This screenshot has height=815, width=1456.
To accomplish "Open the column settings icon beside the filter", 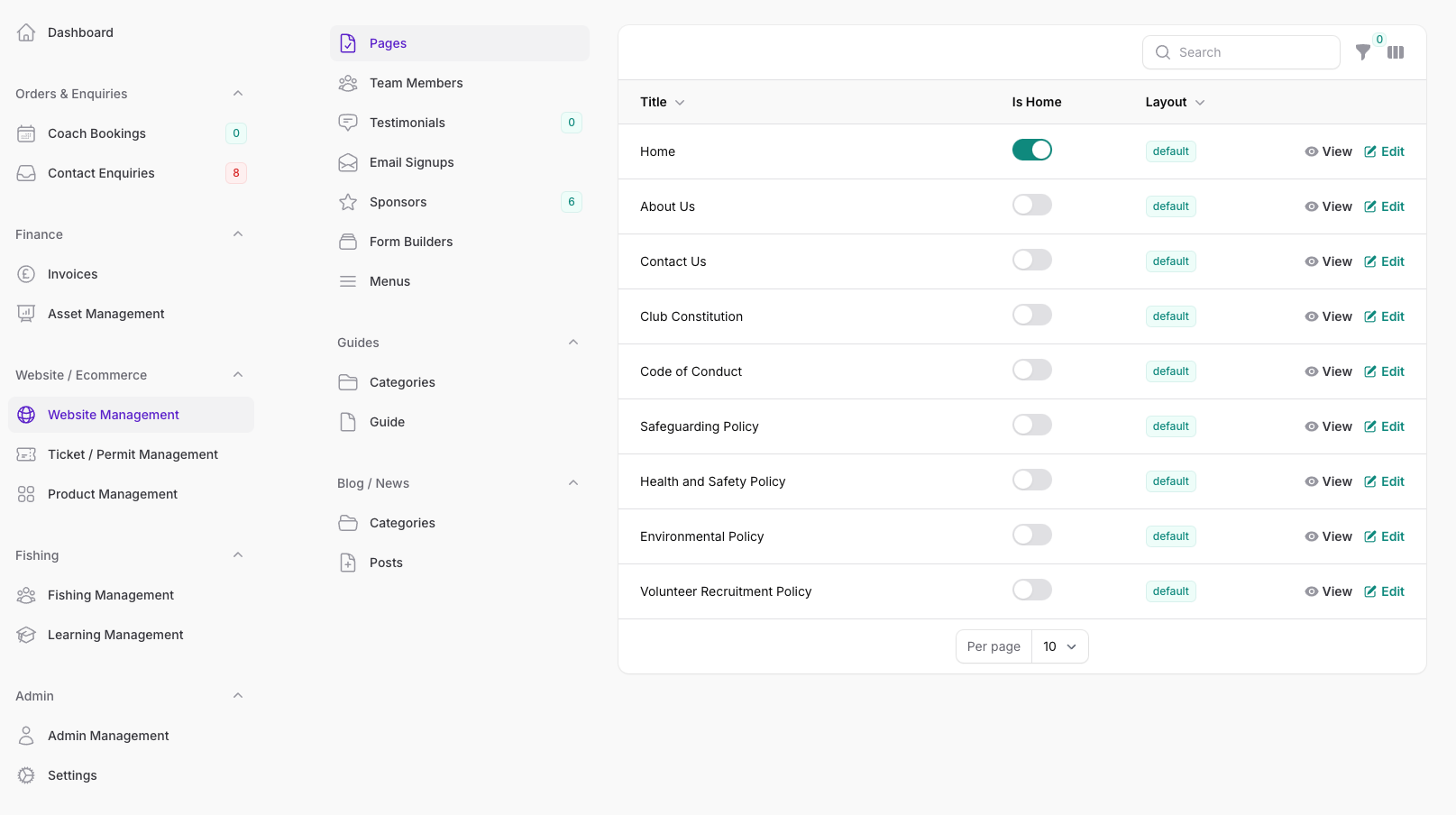I will pos(1396,52).
